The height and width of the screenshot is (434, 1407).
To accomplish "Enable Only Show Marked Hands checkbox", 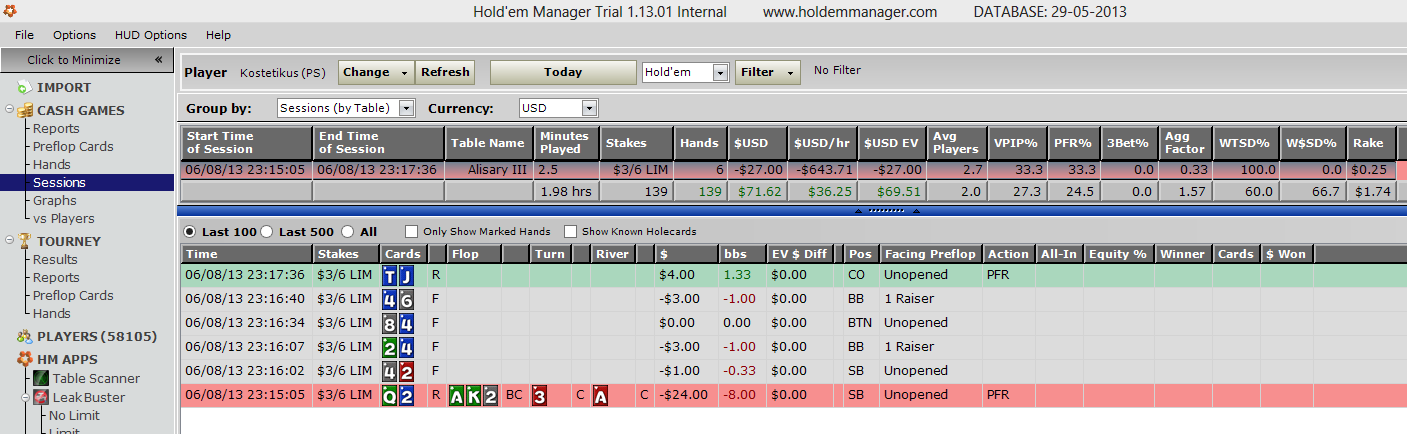I will [x=411, y=232].
